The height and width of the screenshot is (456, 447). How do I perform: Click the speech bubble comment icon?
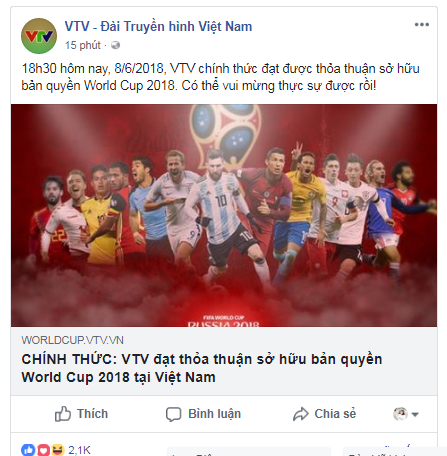click(174, 414)
